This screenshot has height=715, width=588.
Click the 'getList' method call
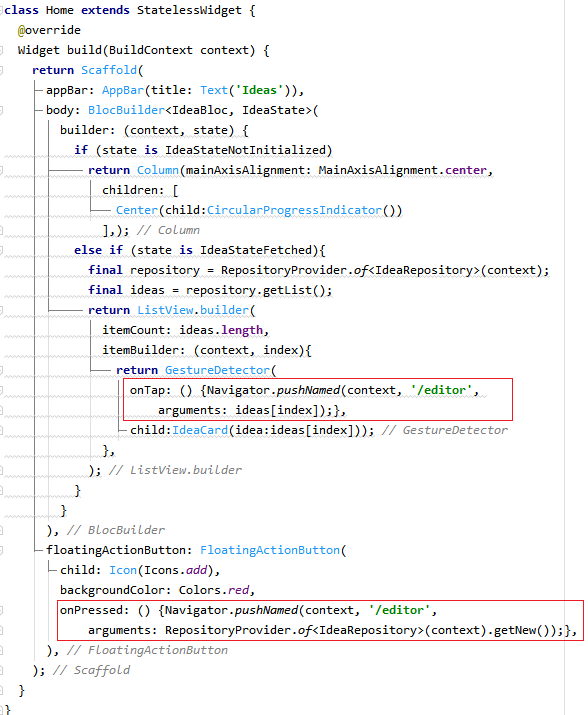[x=287, y=290]
